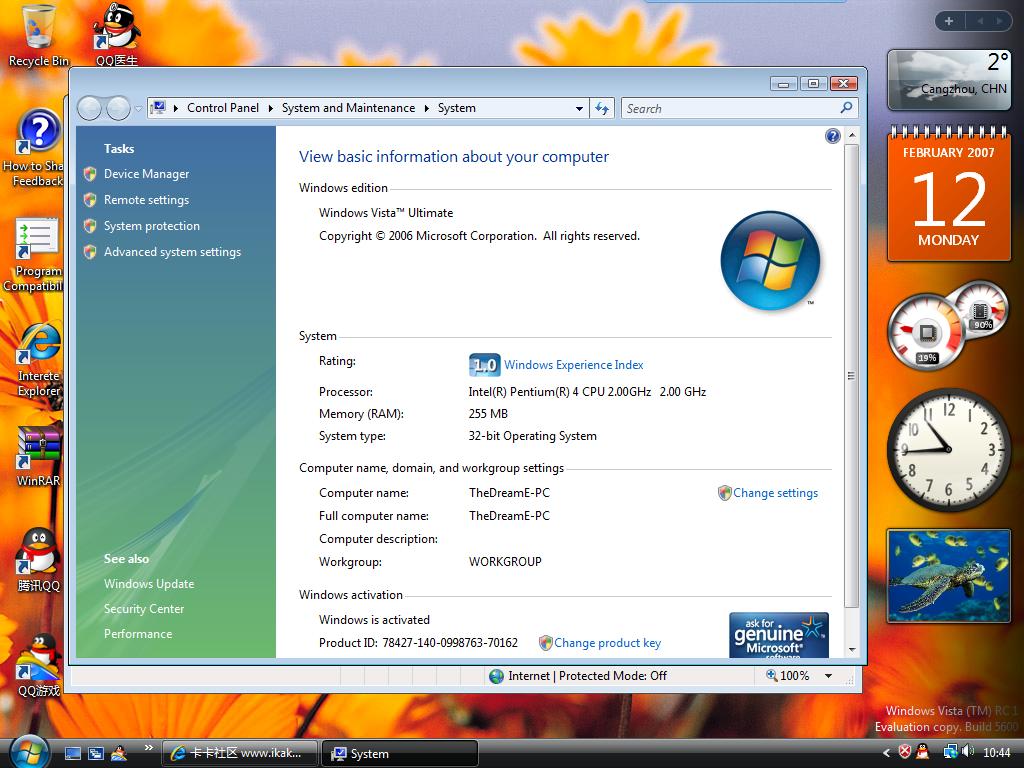
Task: Click the Start orb button
Action: [x=29, y=751]
